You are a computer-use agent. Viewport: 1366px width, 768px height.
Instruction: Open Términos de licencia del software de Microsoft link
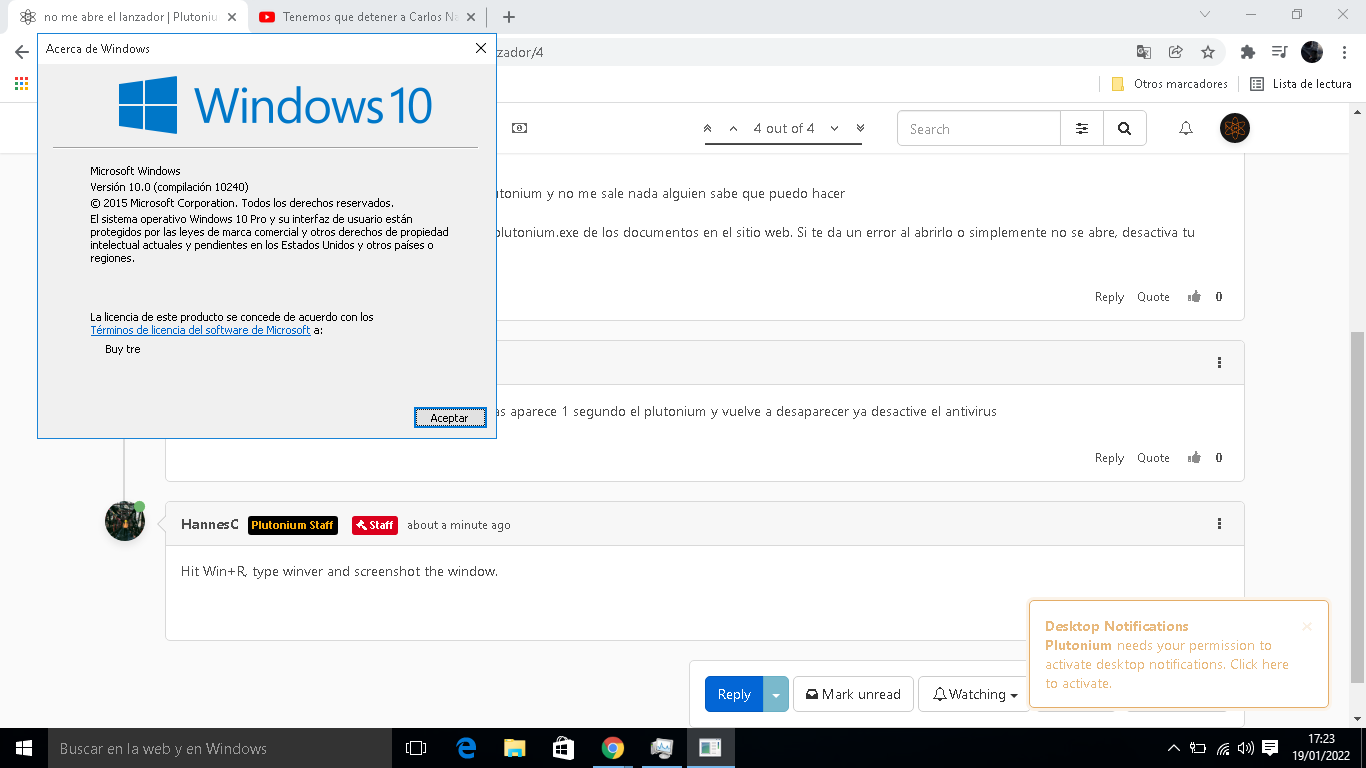click(200, 330)
